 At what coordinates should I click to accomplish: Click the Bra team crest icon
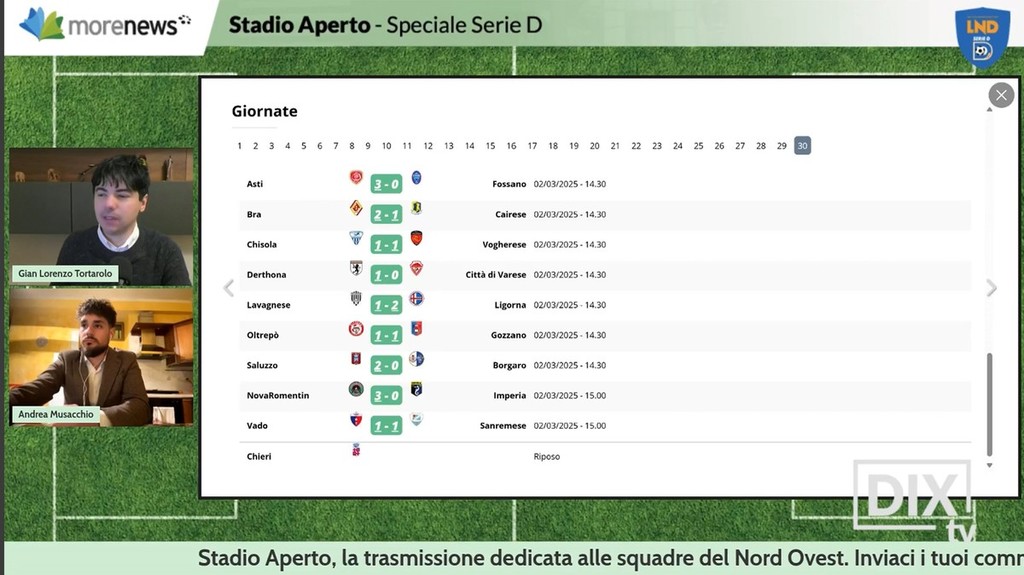(356, 208)
